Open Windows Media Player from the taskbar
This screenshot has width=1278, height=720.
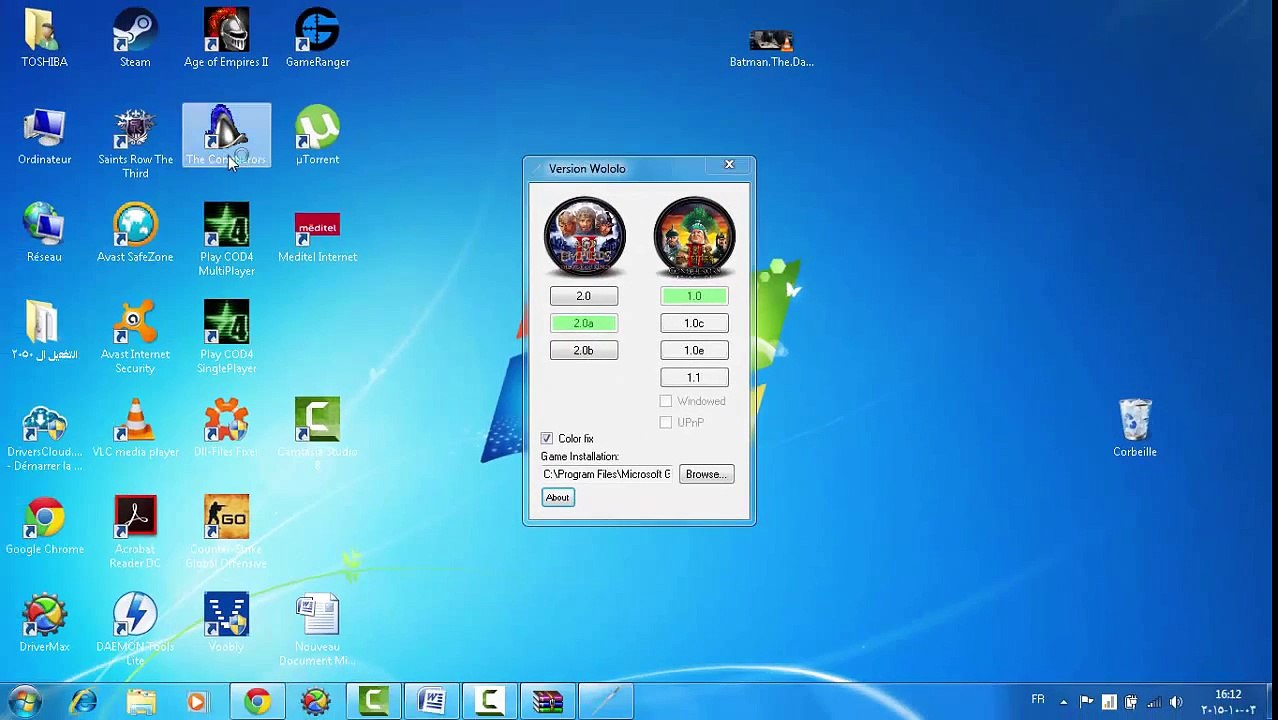(197, 702)
